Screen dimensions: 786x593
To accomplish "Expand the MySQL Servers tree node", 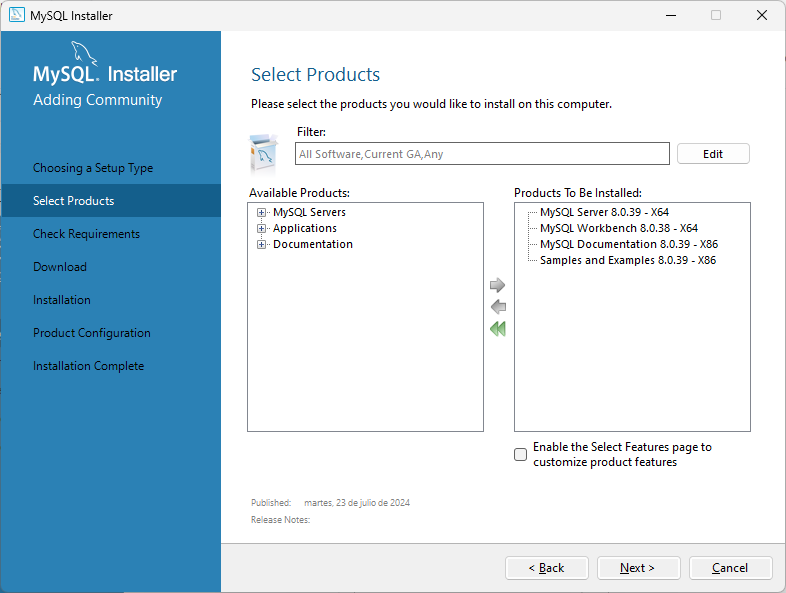I will 261,213.
